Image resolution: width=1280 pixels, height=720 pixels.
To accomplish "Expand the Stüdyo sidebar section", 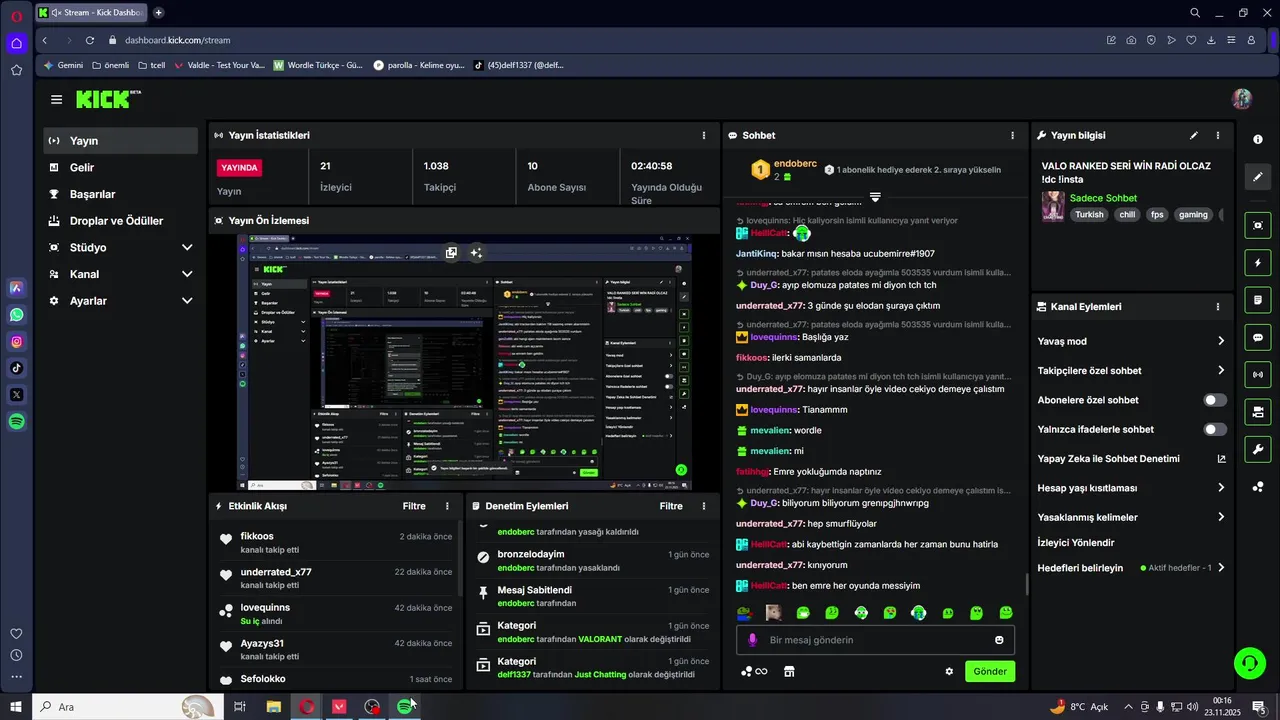I will 187,247.
